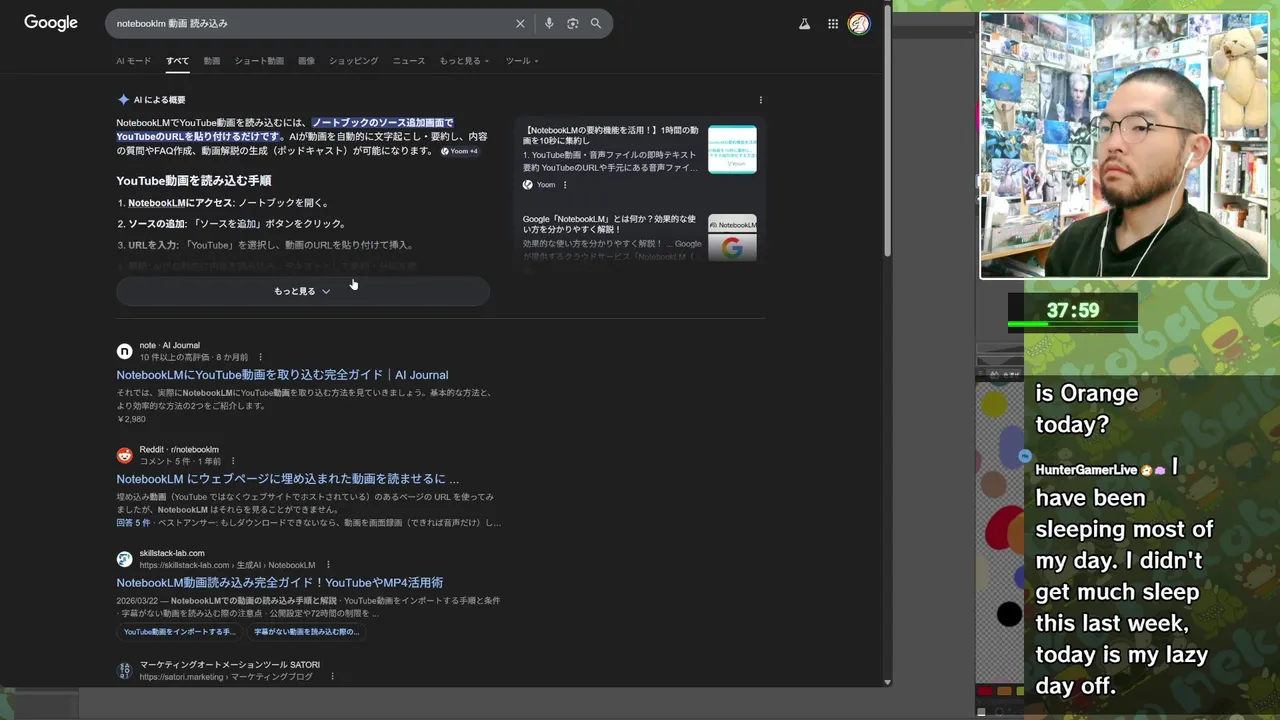The width and height of the screenshot is (1280, 720).
Task: Switch to AI モード tab
Action: [x=134, y=61]
